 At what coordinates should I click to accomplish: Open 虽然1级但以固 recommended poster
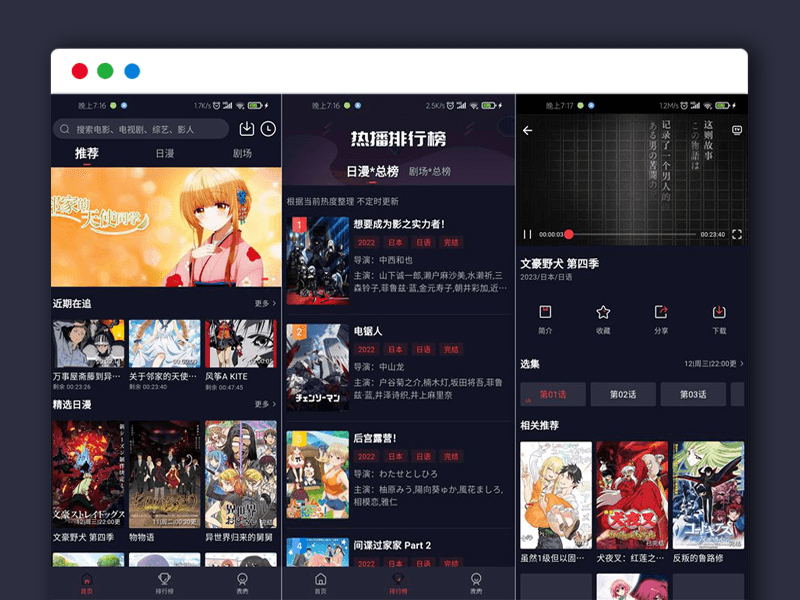coord(556,495)
